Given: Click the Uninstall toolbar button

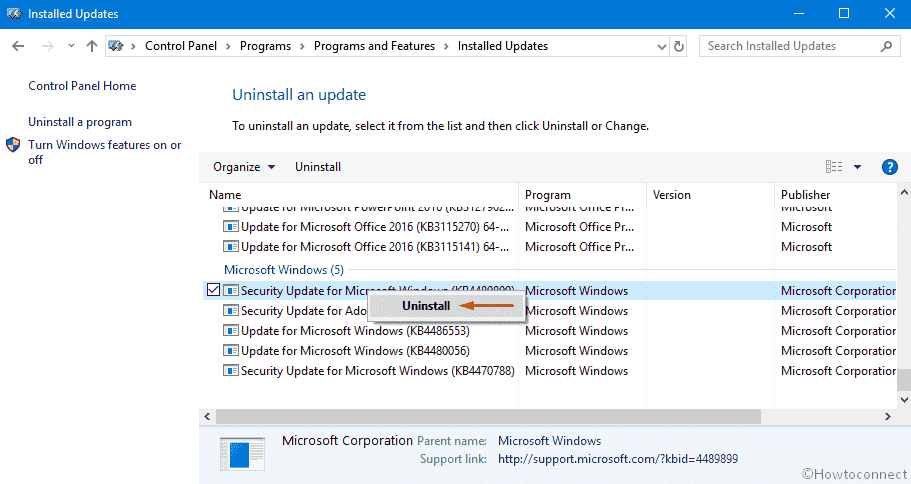Looking at the screenshot, I should click(x=318, y=167).
